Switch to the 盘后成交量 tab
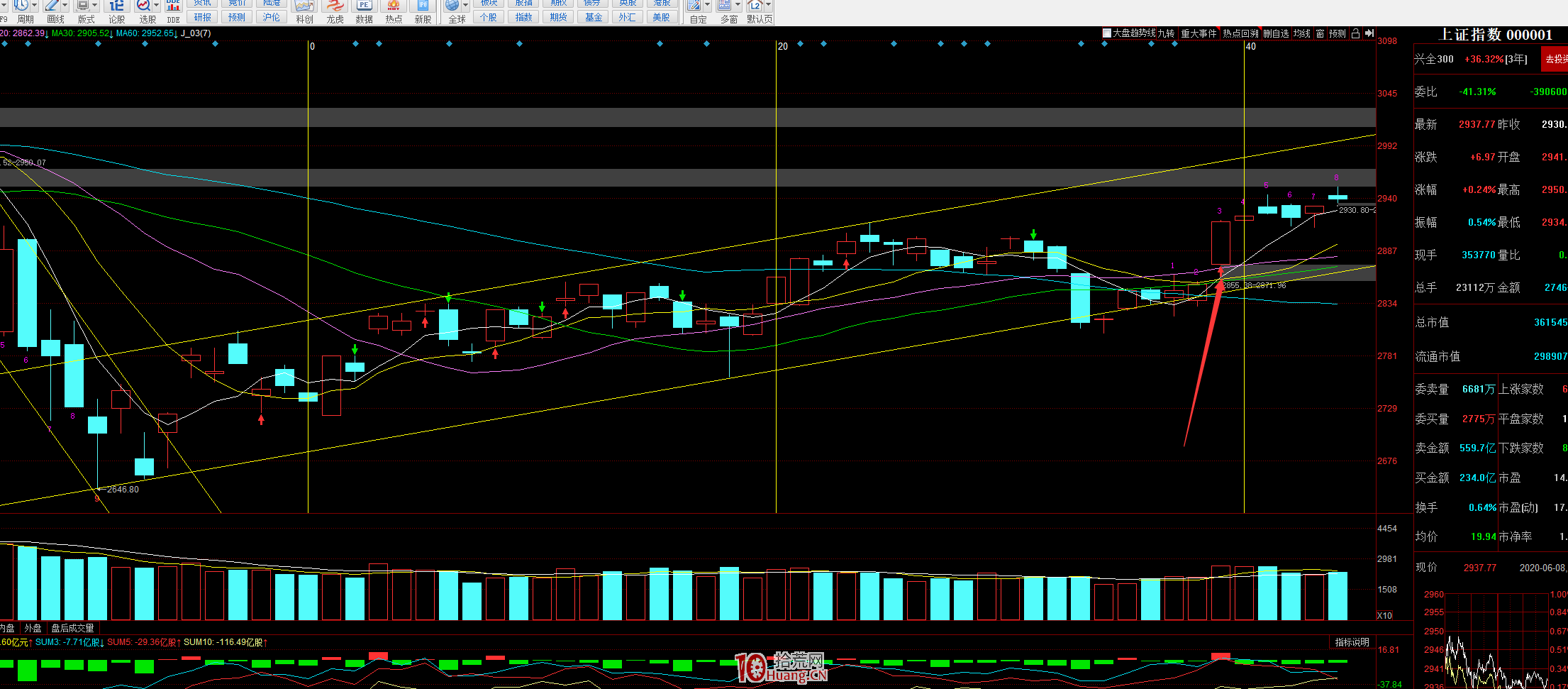The width and height of the screenshot is (1568, 689). [72, 628]
